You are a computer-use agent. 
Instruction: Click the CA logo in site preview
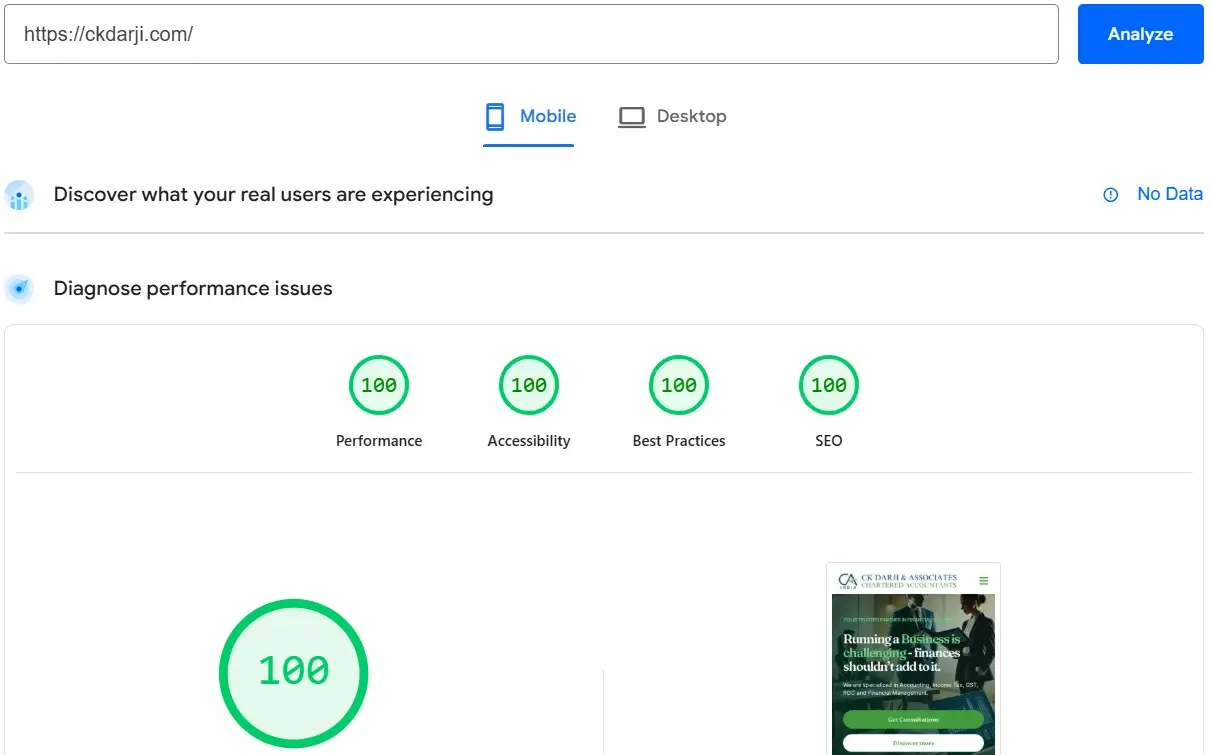tap(848, 581)
